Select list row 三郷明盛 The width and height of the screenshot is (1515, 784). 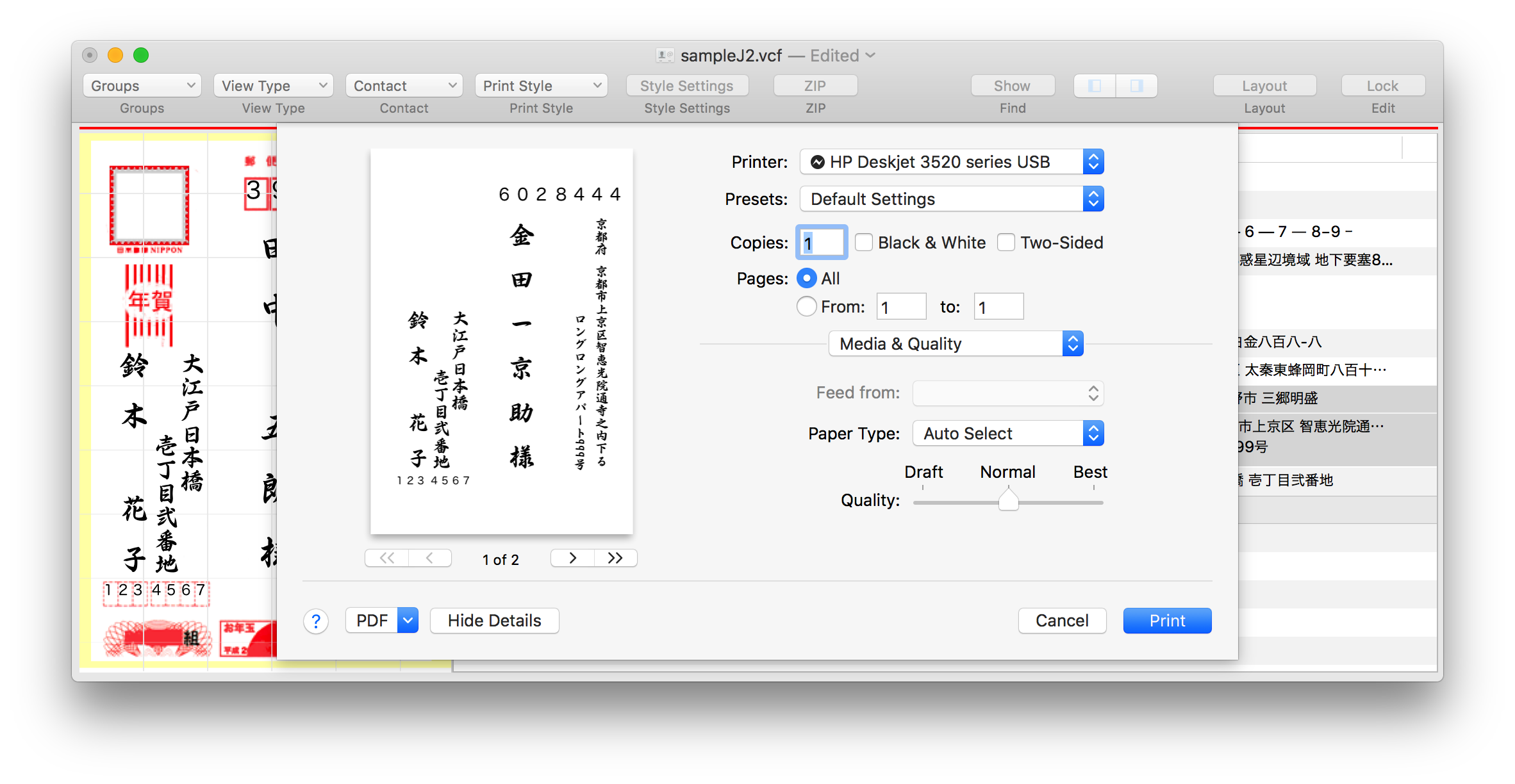[1337, 398]
